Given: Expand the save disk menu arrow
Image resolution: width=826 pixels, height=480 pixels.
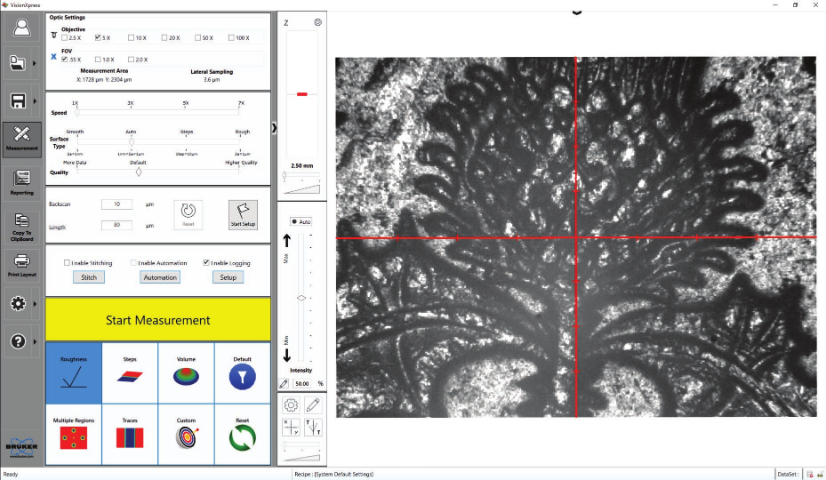Looking at the screenshot, I should click(x=38, y=101).
